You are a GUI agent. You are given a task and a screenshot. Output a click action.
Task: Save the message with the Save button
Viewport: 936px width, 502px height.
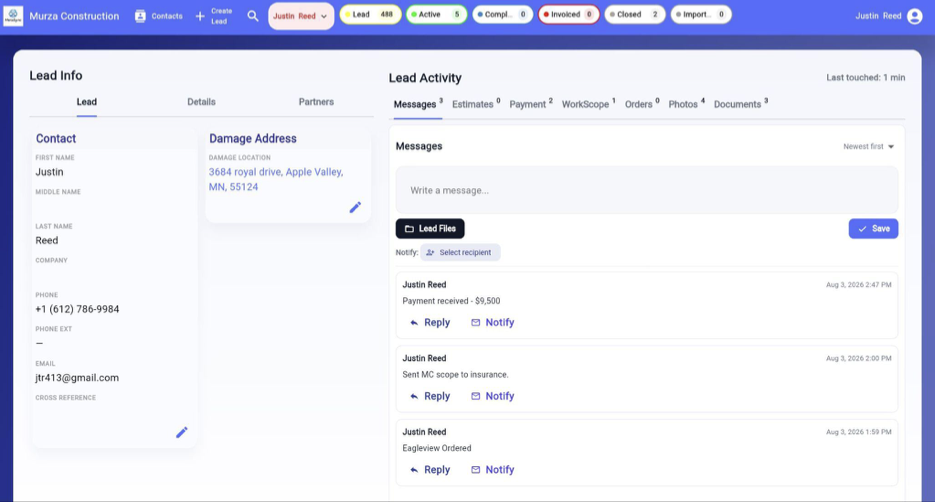pos(873,229)
